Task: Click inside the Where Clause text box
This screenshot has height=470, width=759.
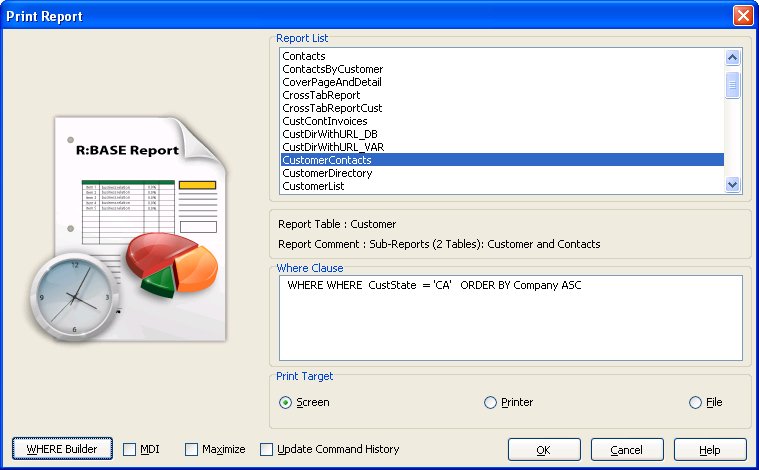Action: pos(510,320)
